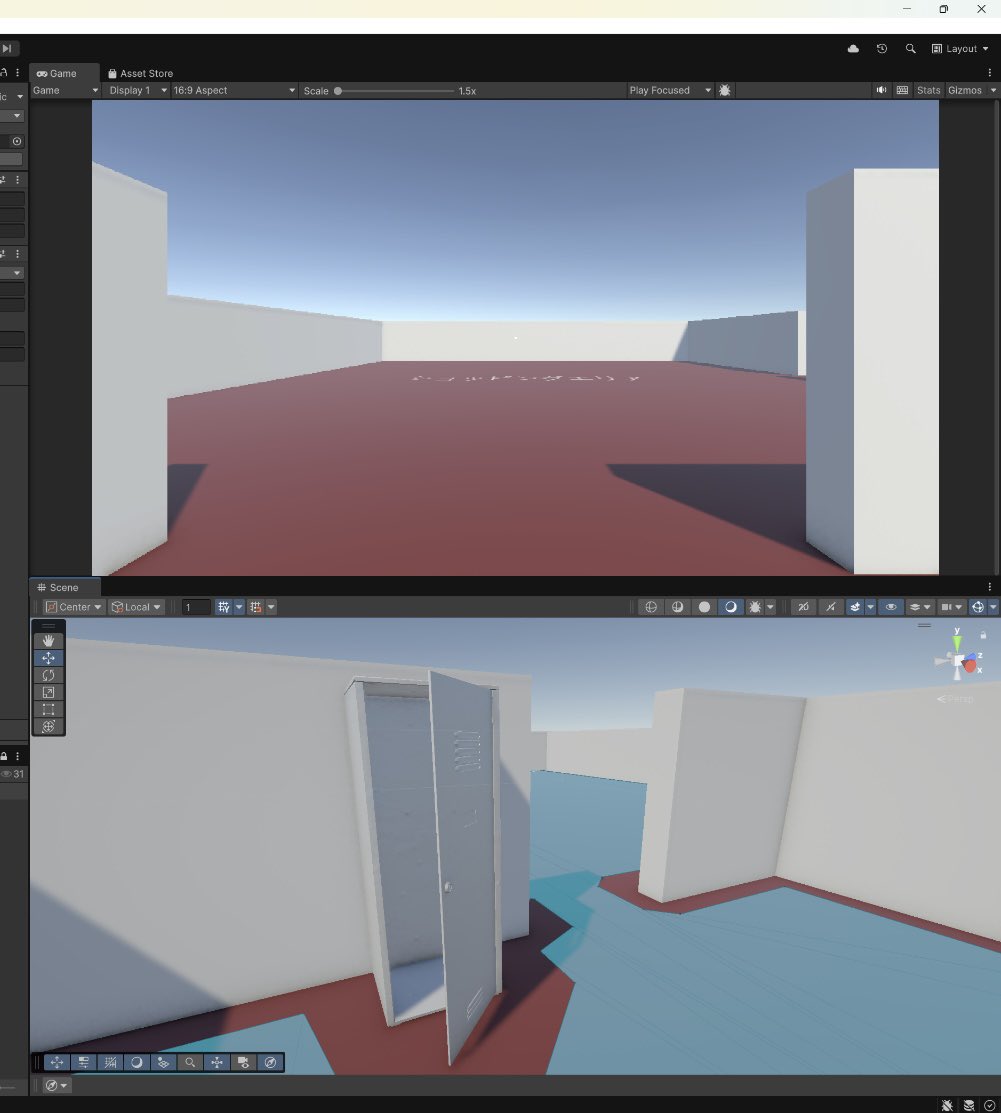Click the keyboard shortcuts icon in Game view
This screenshot has height=1113, width=1001.
(x=902, y=90)
